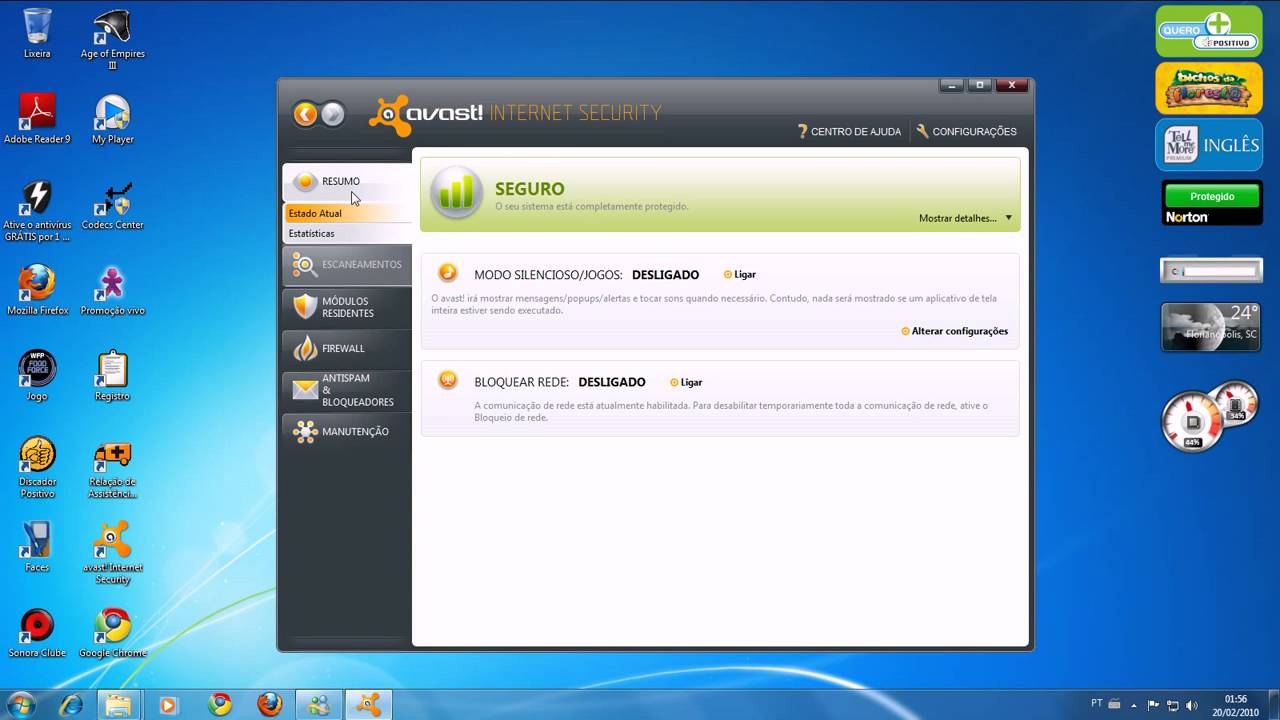Select the Faces desktop icon
This screenshot has width=1280, height=720.
37,547
